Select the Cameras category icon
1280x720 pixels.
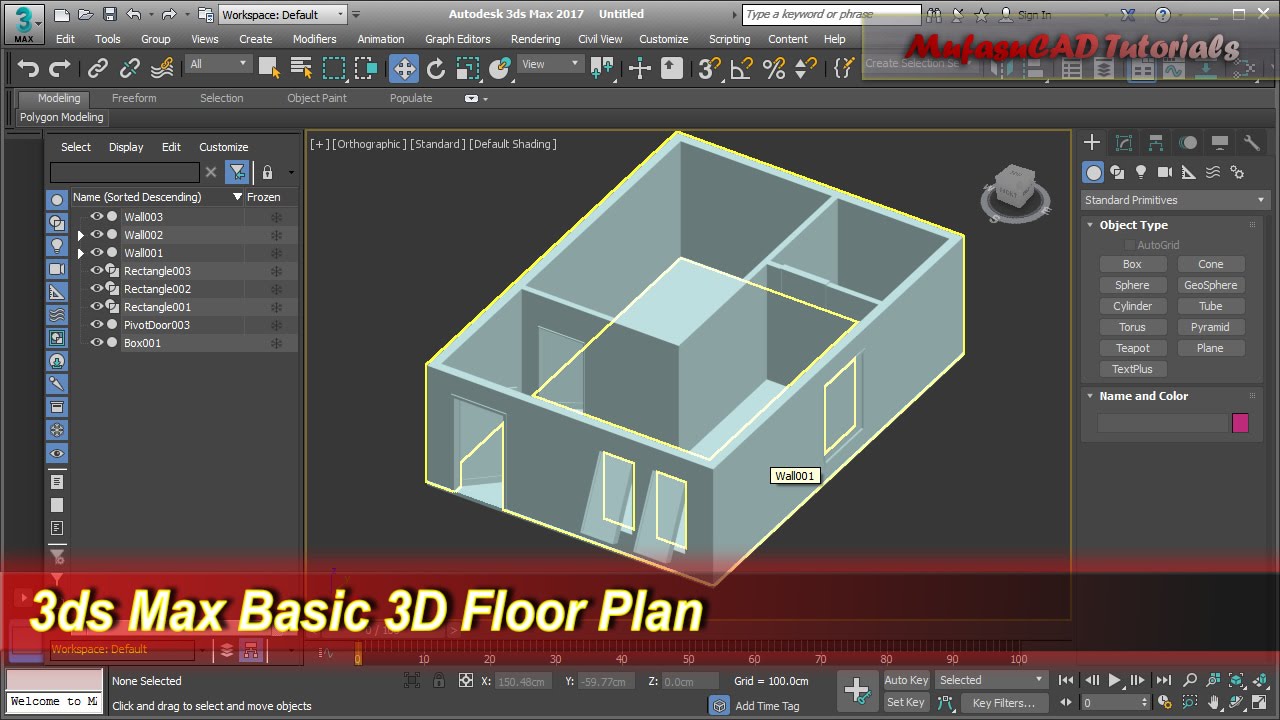1165,172
